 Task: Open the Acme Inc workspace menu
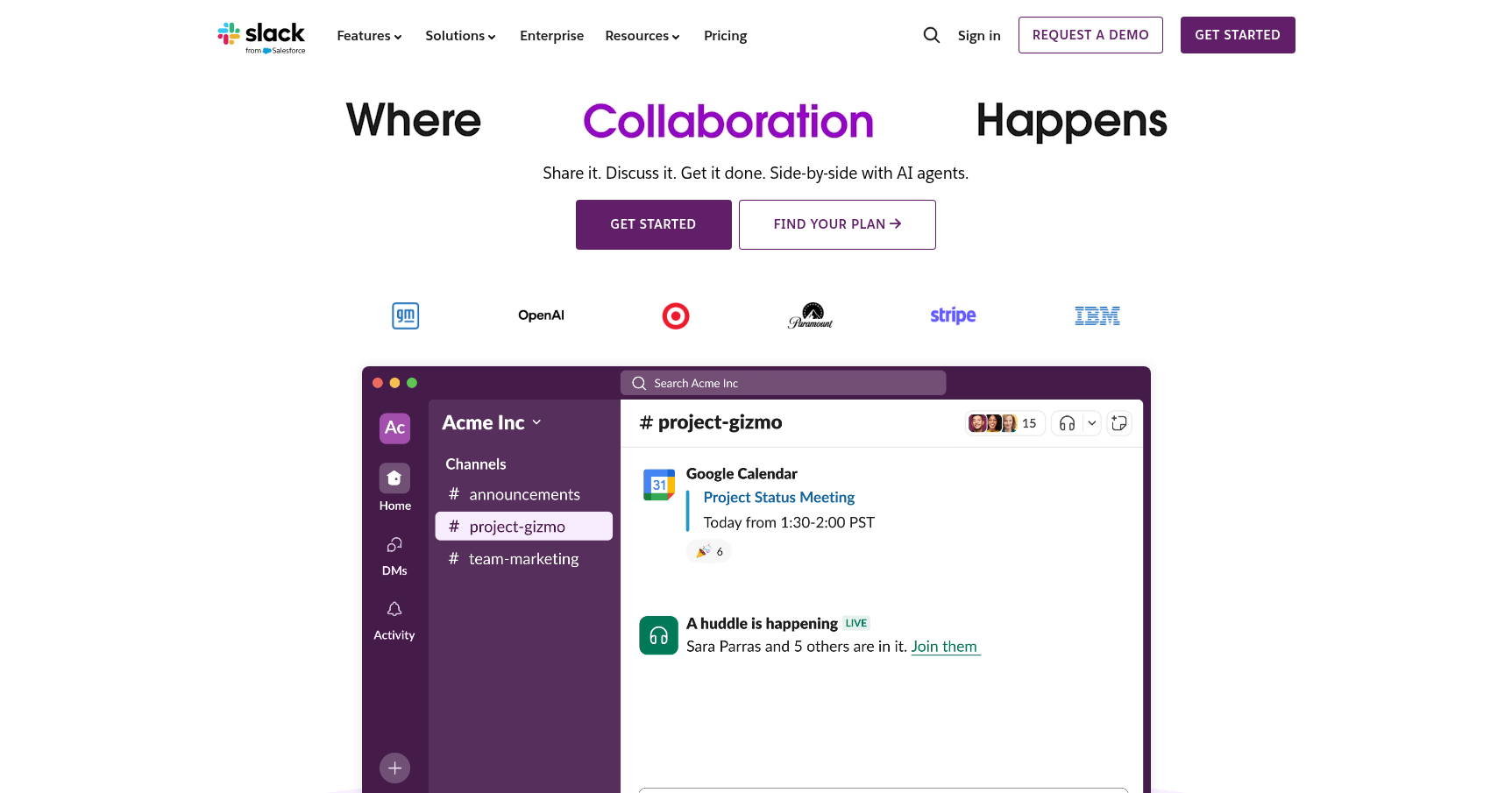(492, 422)
